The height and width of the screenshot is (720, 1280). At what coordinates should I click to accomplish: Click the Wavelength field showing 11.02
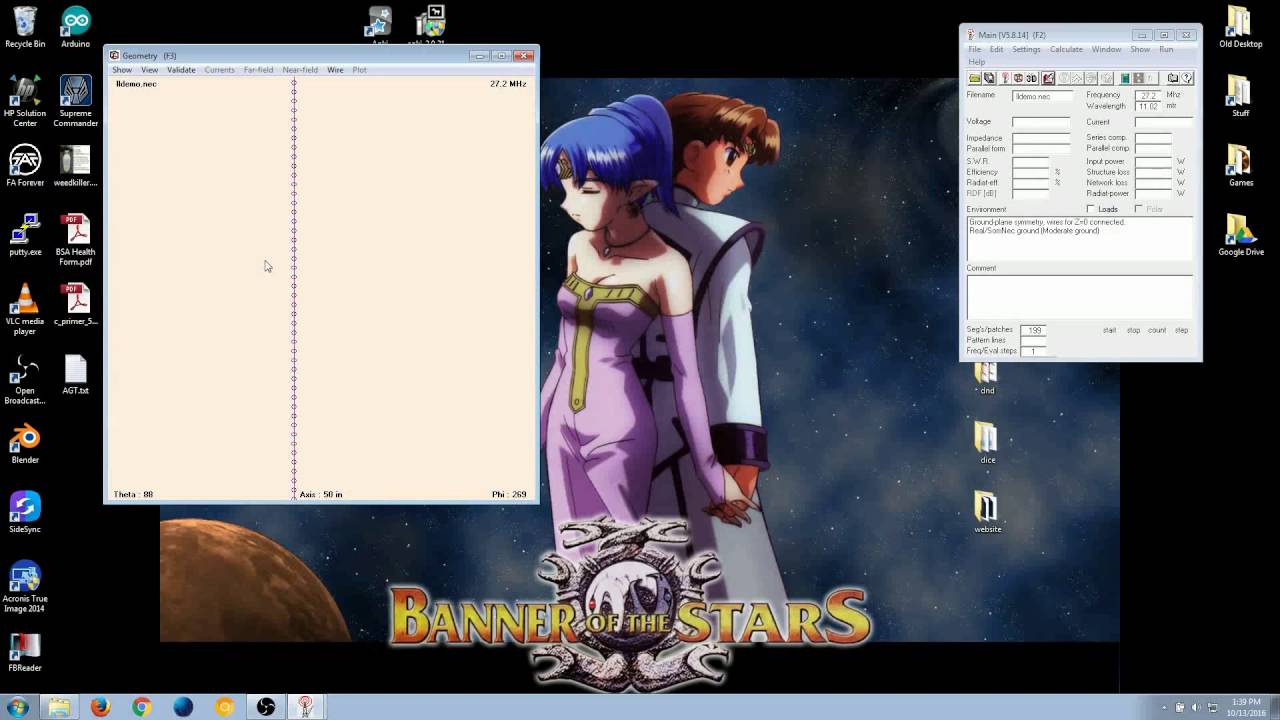click(1147, 106)
